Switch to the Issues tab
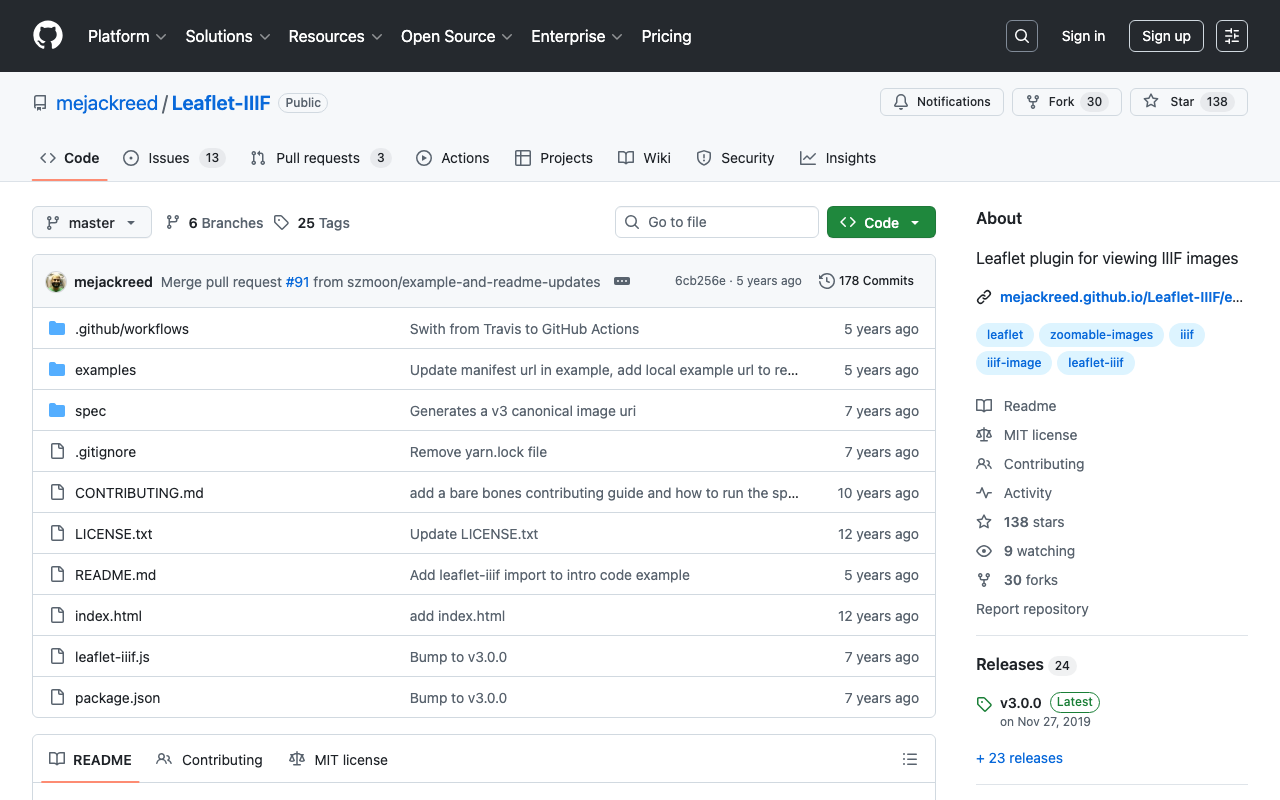Image resolution: width=1280 pixels, height=800 pixels. (173, 158)
